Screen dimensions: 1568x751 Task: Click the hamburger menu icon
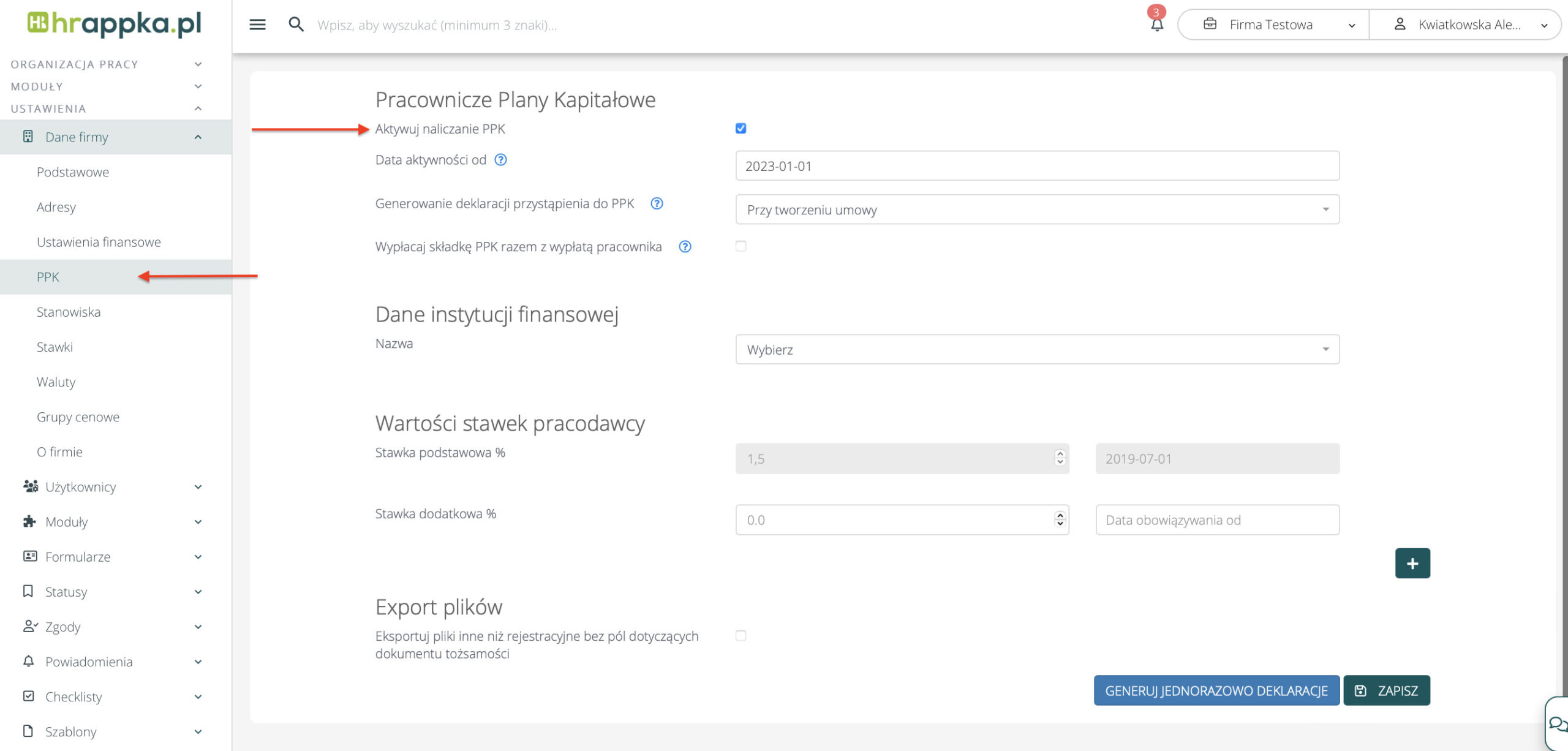(x=257, y=25)
